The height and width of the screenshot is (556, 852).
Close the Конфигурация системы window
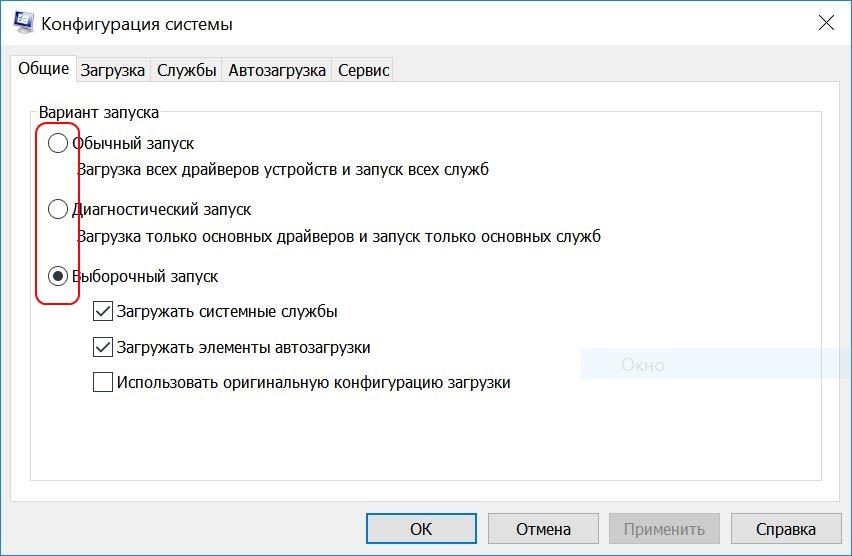coord(826,23)
